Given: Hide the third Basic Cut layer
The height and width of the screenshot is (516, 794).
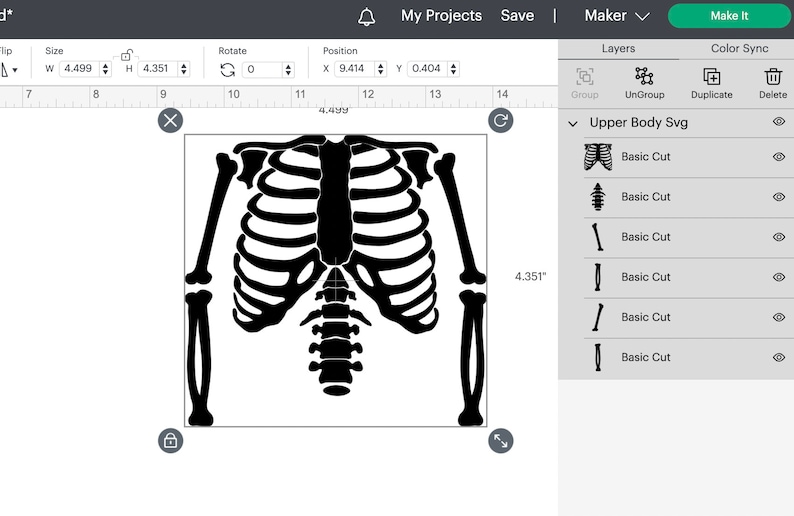Looking at the screenshot, I should 779,237.
